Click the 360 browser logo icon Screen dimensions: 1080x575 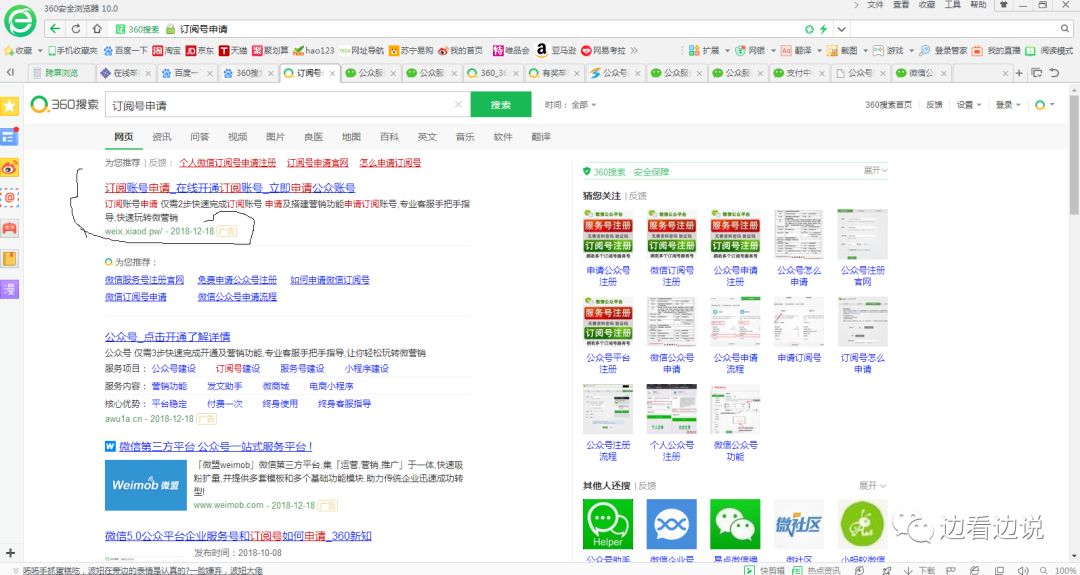pyautogui.click(x=20, y=21)
